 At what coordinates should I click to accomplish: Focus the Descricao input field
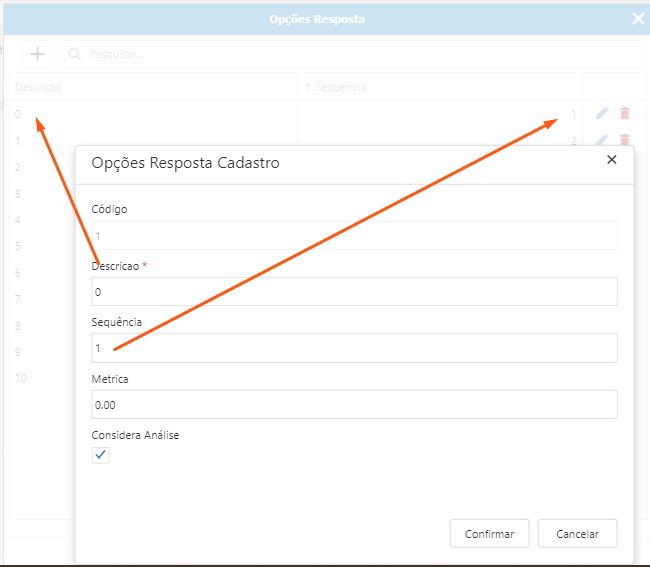click(354, 292)
